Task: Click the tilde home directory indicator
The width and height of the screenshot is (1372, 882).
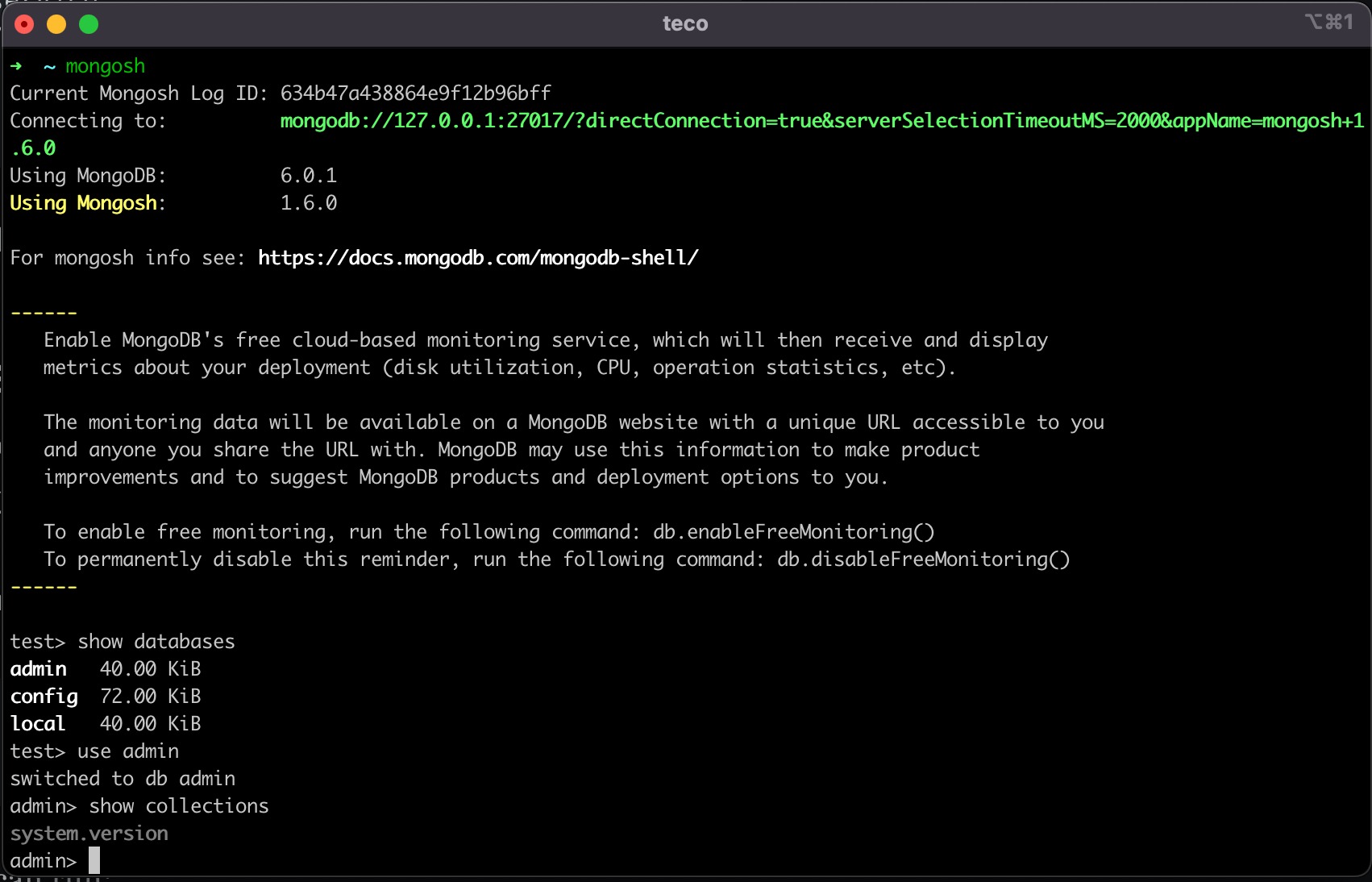Action: click(x=48, y=66)
